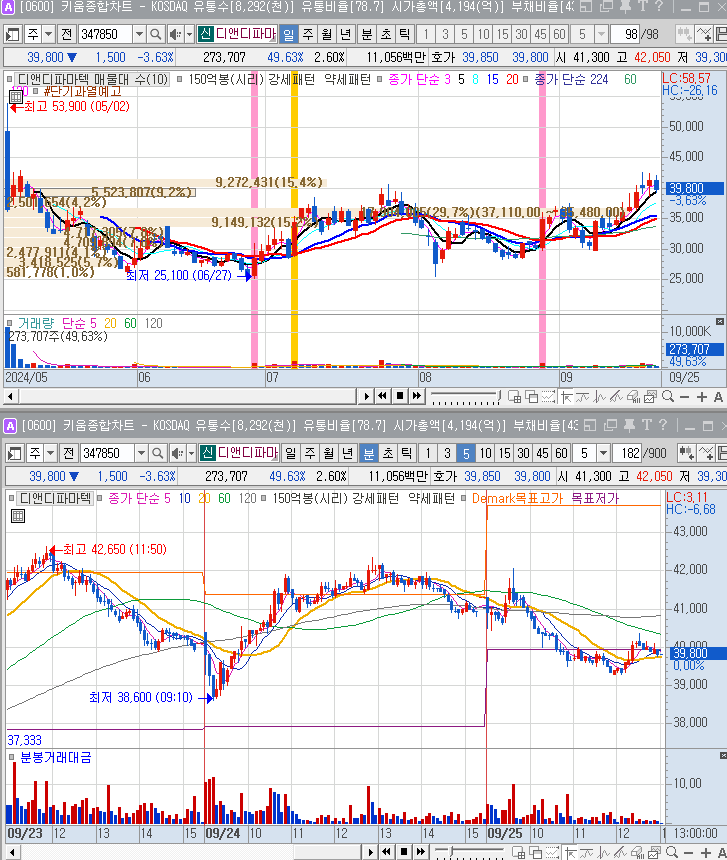Select 60-minute interval in lower chart
Screen dimensions: 727x860
click(x=561, y=454)
